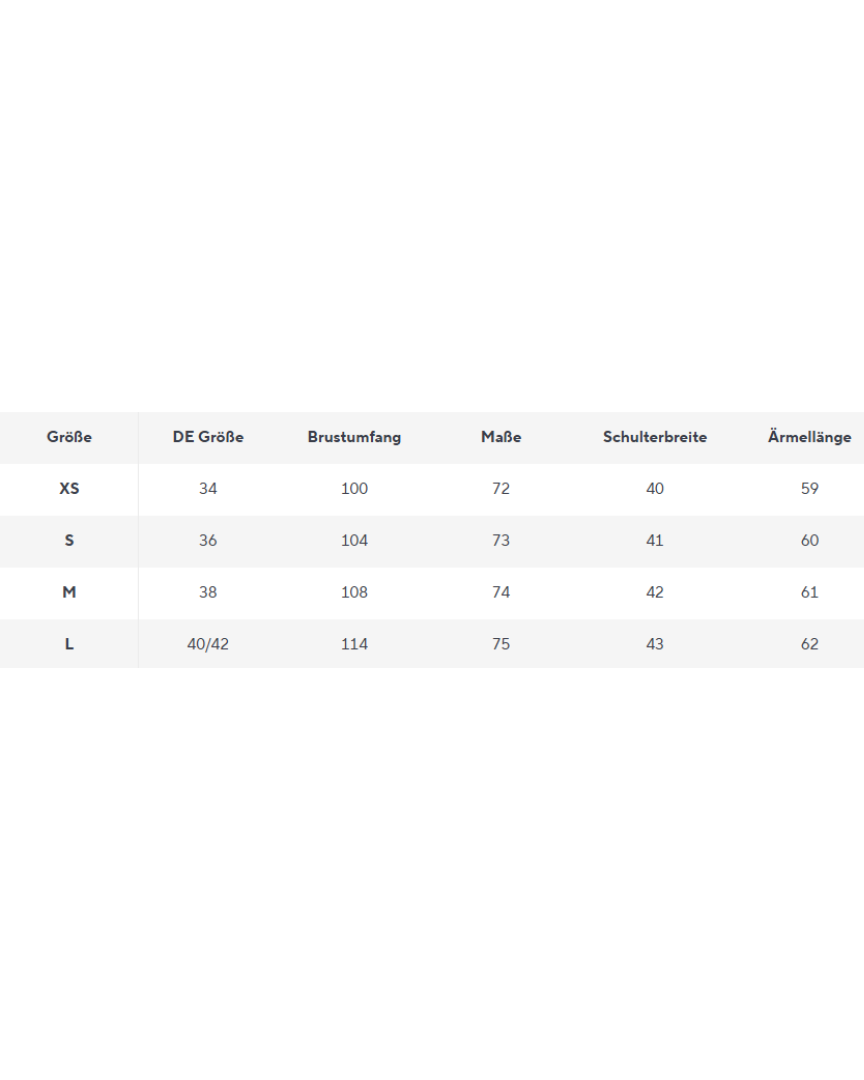This screenshot has height=1080, width=864.
Task: Click the L size row label
Action: click(69, 645)
